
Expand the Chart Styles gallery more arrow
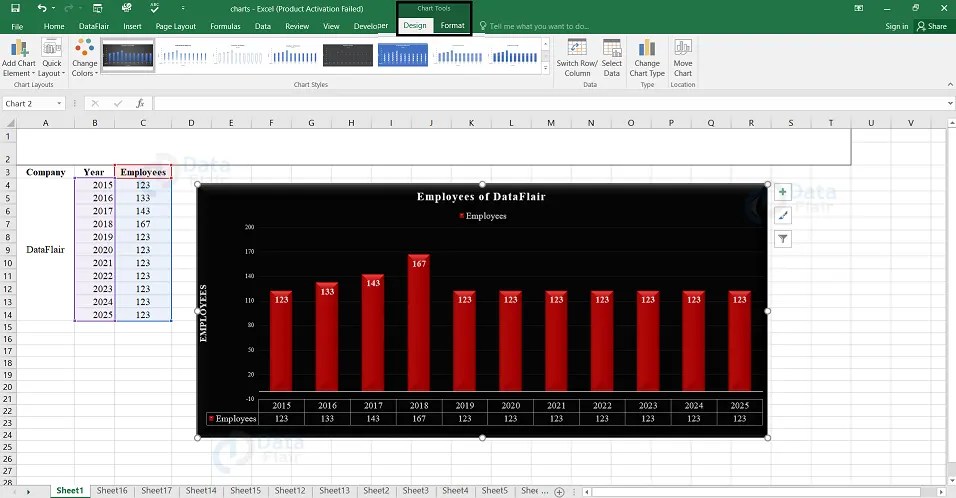coord(546,68)
